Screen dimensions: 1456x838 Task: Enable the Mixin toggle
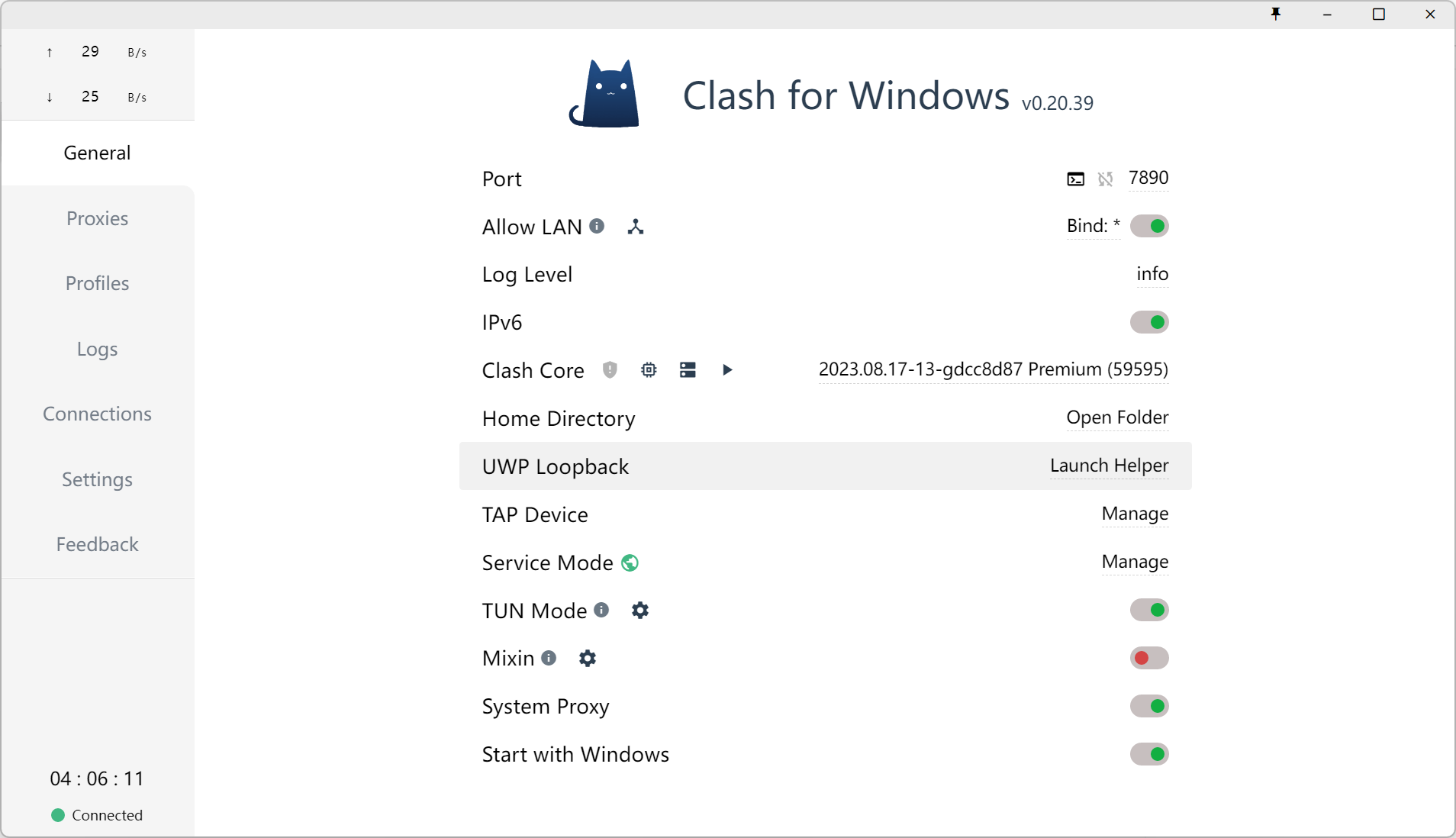click(1149, 658)
